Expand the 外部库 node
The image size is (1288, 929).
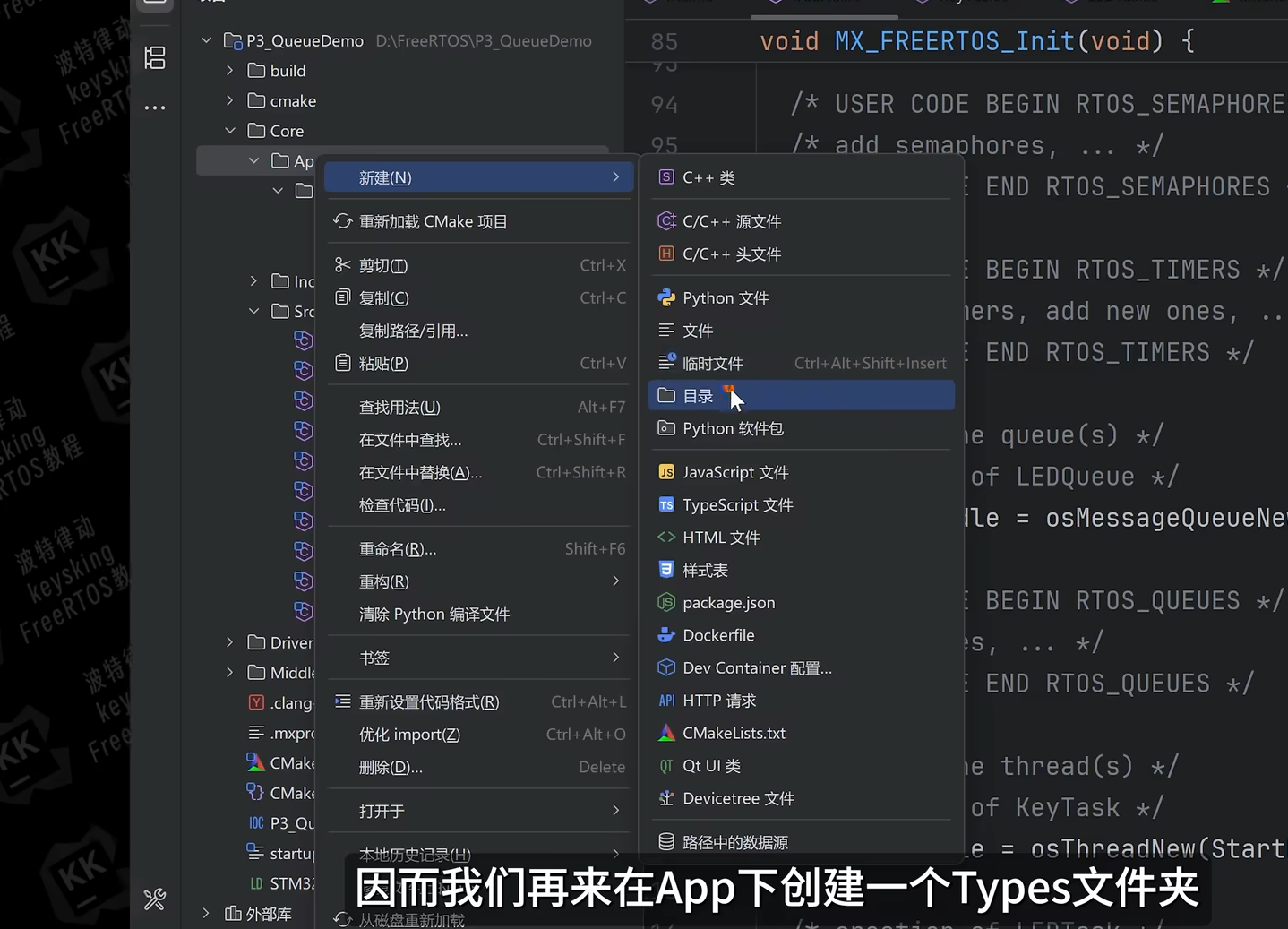[206, 914]
